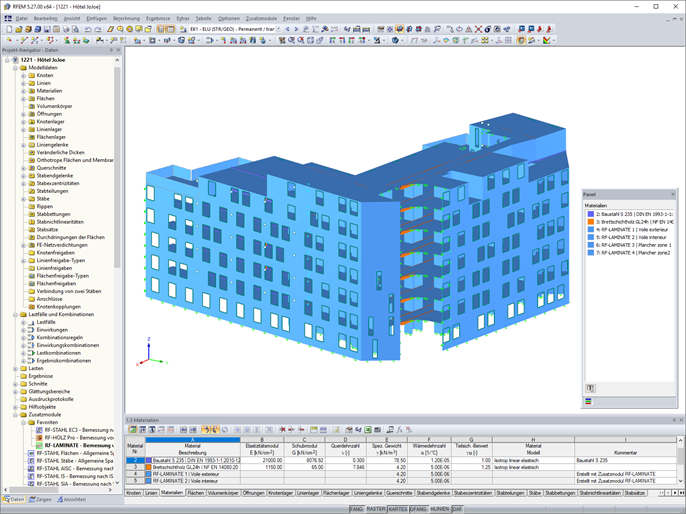Select row 3 header in materials table
Image resolution: width=686 pixels, height=514 pixels.
(x=135, y=467)
